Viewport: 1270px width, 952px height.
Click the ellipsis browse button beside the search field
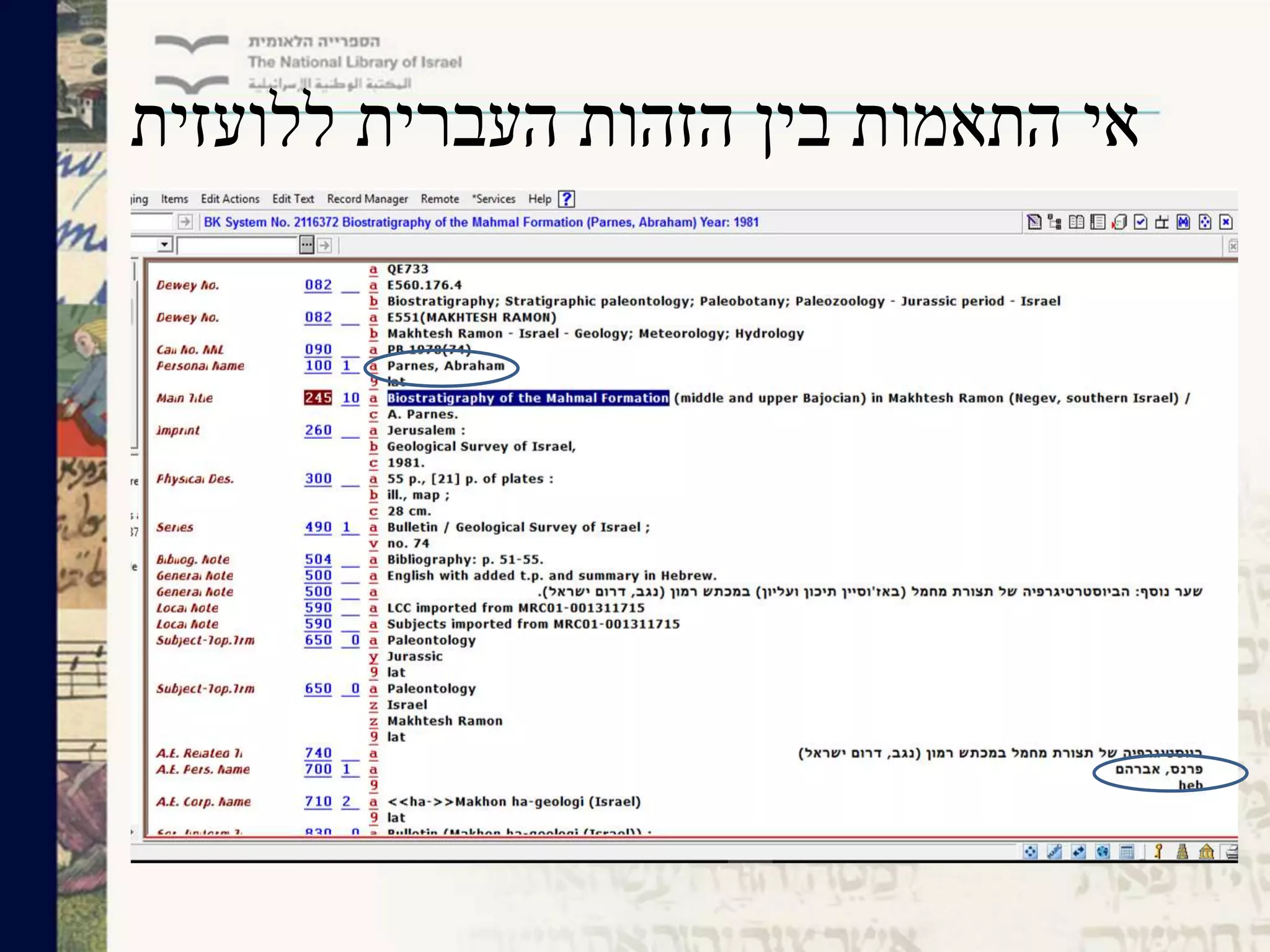click(306, 245)
